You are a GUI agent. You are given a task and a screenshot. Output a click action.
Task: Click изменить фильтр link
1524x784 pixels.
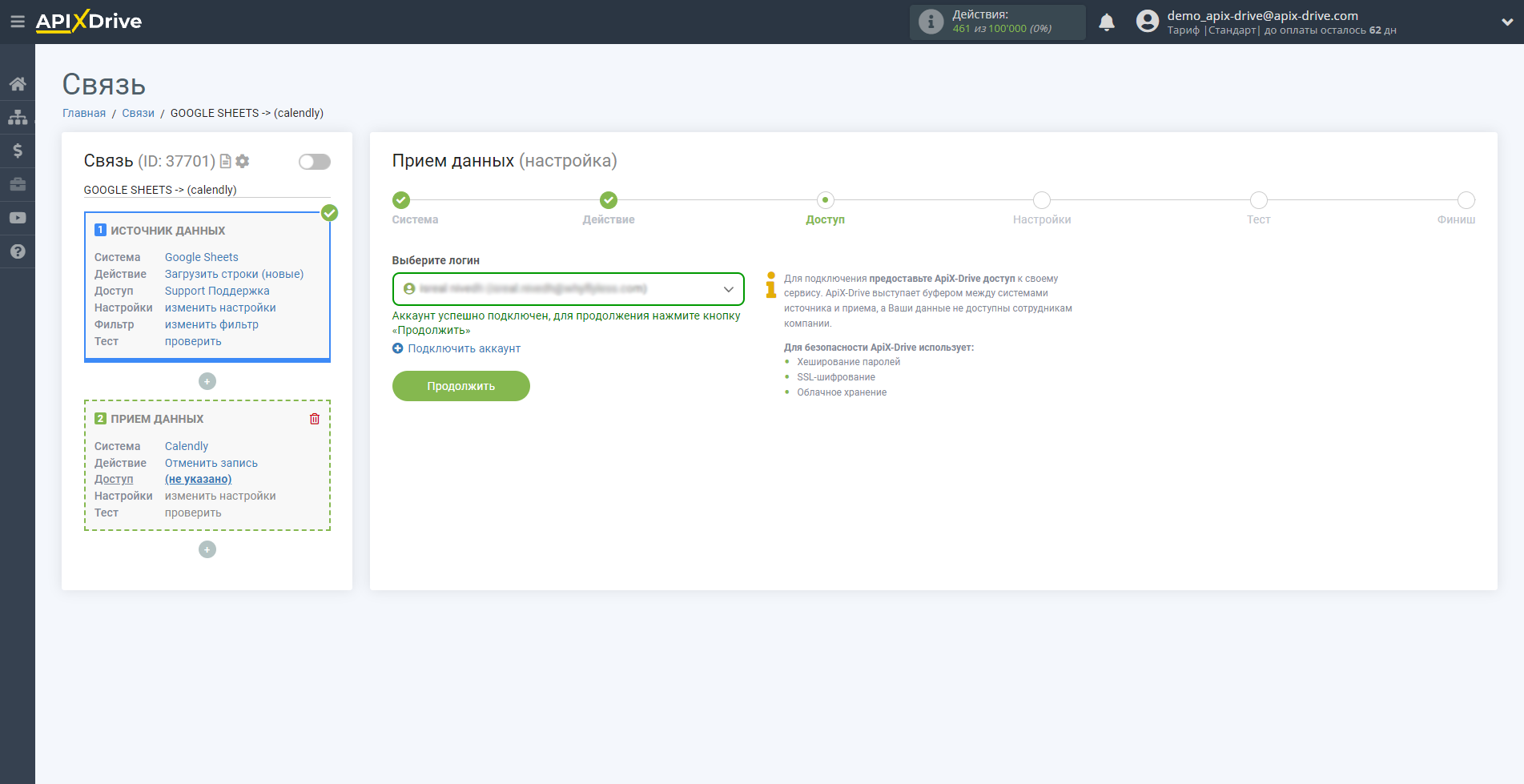click(x=211, y=324)
